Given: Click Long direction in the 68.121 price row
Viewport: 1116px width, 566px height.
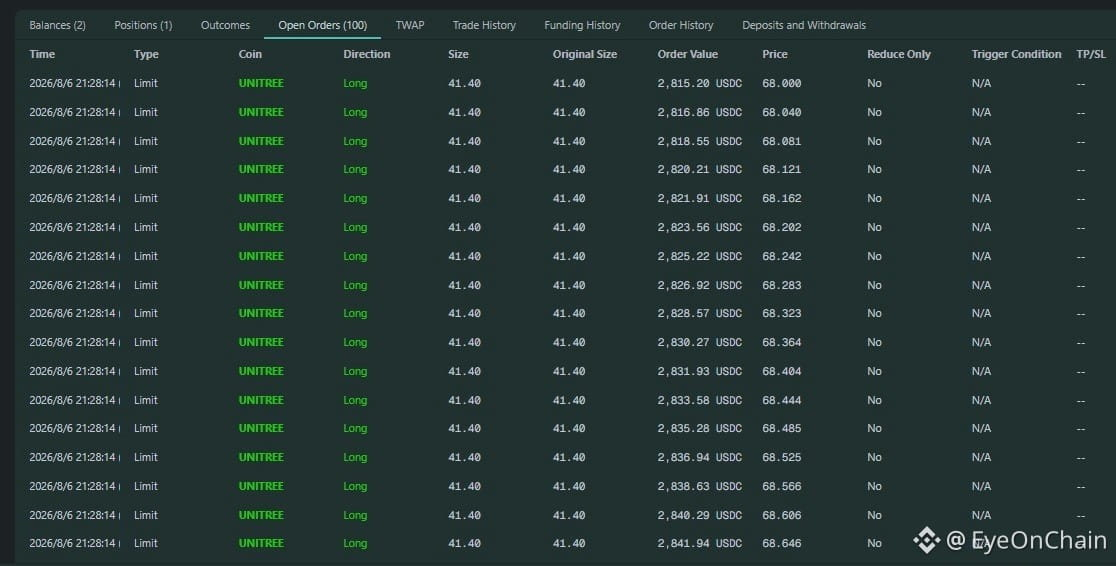Looking at the screenshot, I should click(355, 169).
